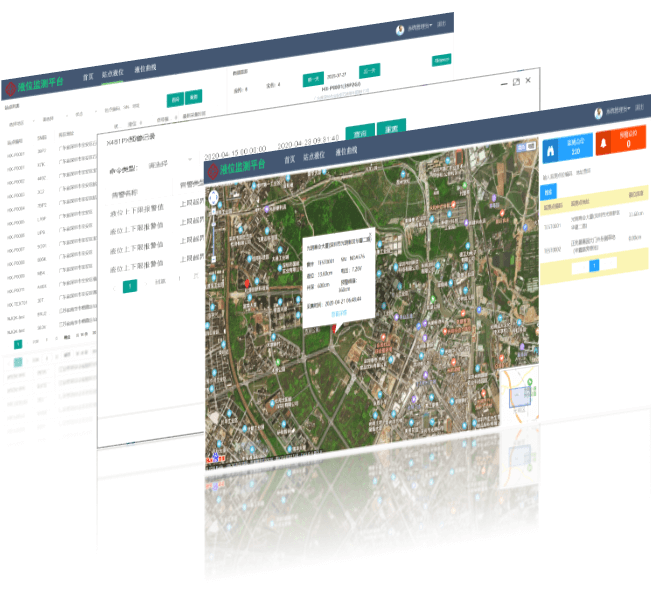This screenshot has height=608, width=651.
Task: Toggle map layer type switch at map corner
Action: pos(526,147)
